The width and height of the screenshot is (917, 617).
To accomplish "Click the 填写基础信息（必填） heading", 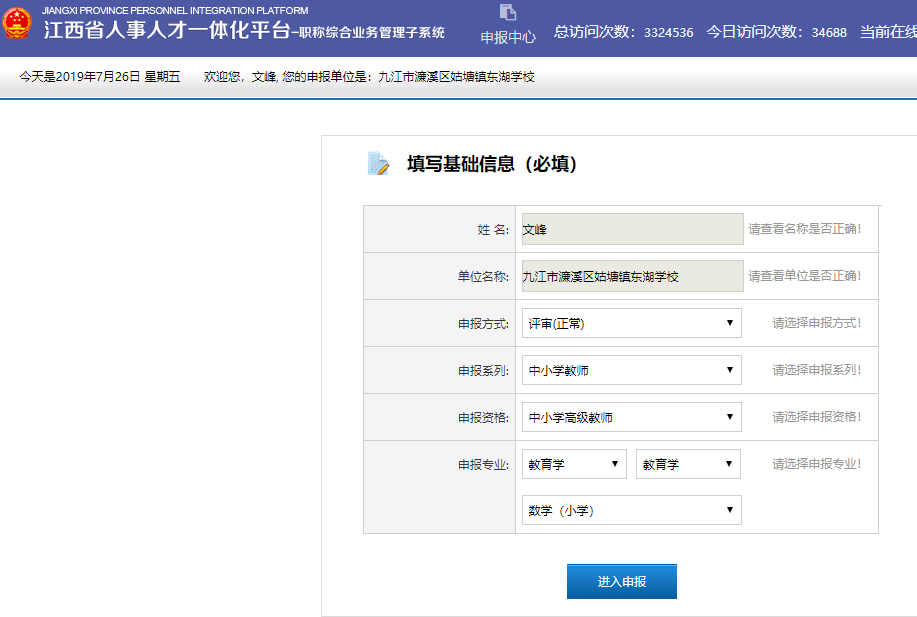I will coord(492,165).
